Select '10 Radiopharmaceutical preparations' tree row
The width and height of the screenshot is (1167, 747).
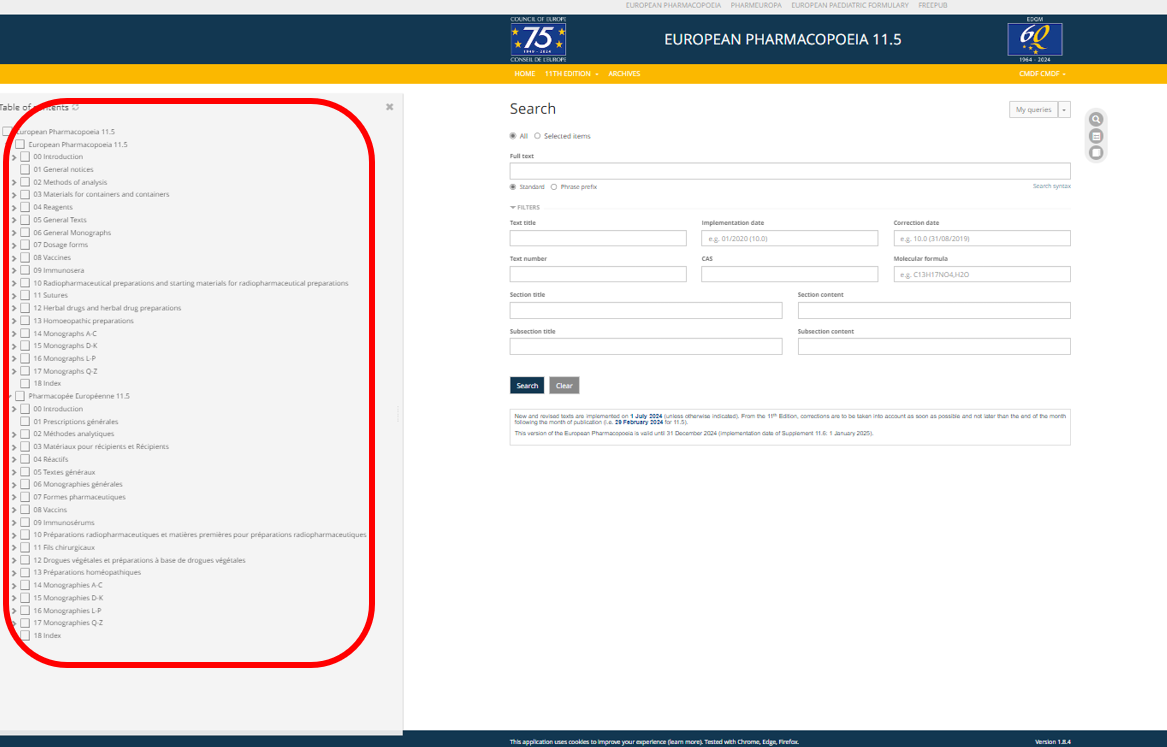191,283
